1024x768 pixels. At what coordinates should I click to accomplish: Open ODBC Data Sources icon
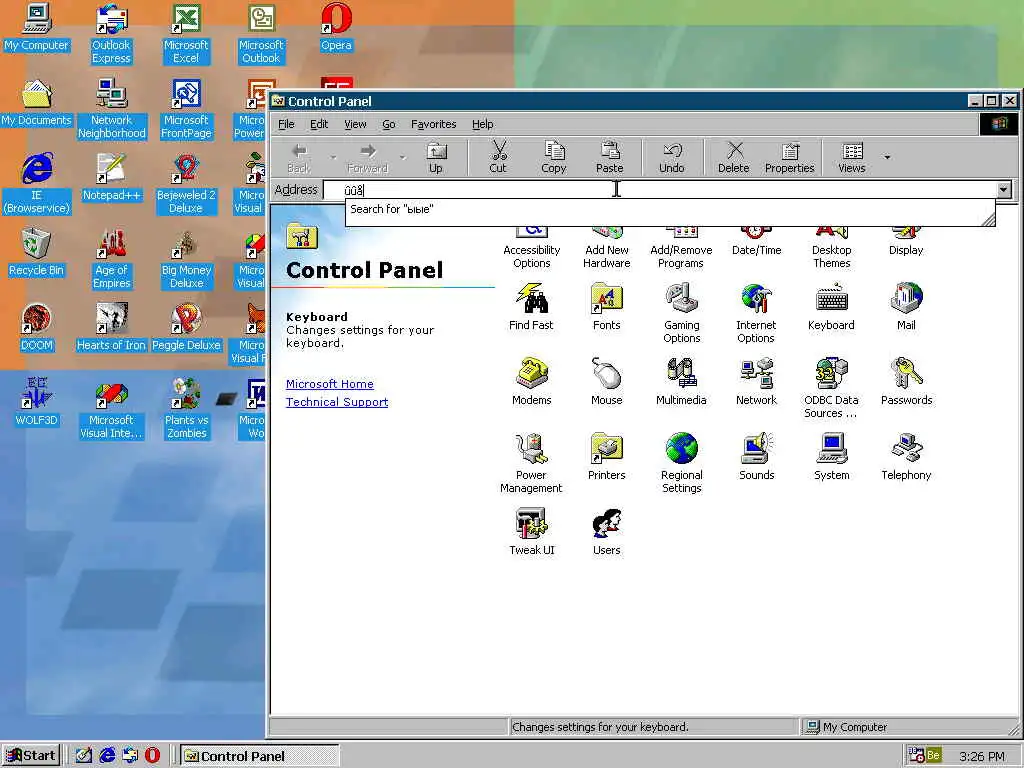tap(831, 389)
